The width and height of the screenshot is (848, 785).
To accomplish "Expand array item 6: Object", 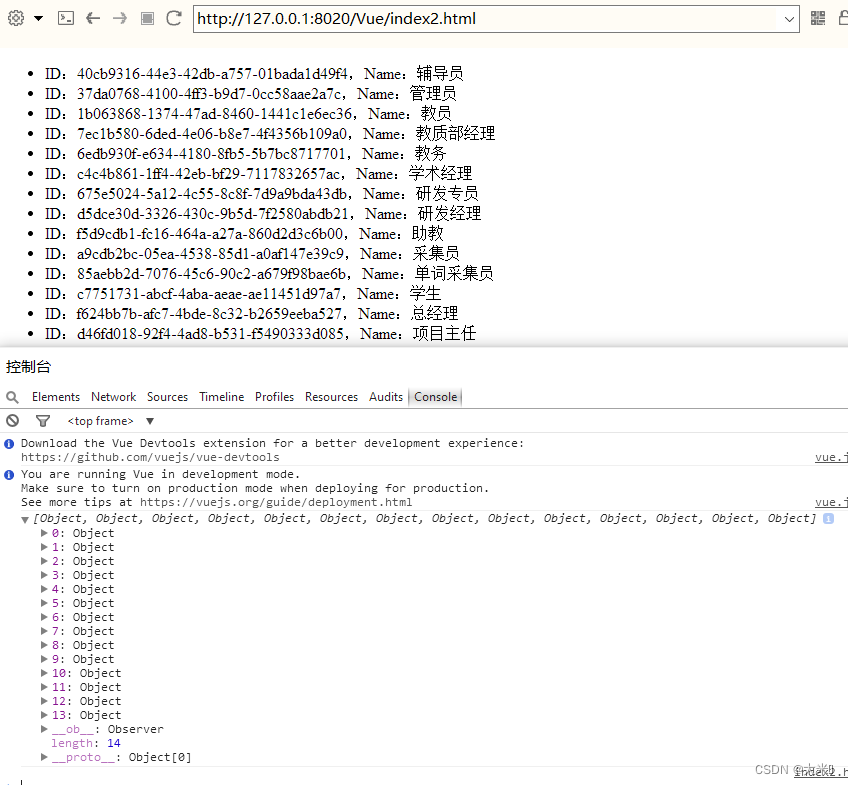I will 44,617.
